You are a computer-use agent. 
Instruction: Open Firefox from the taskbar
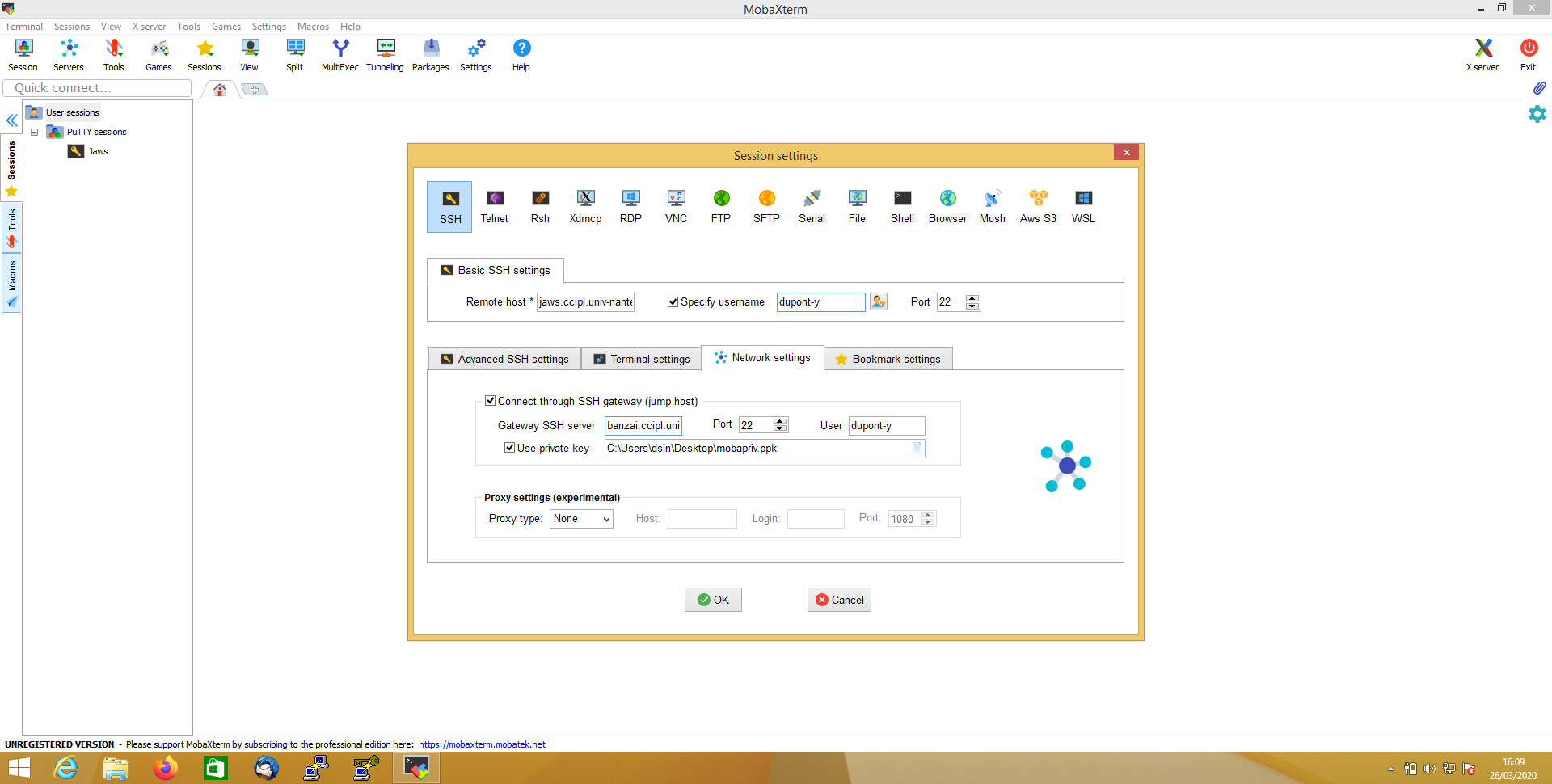click(x=166, y=768)
